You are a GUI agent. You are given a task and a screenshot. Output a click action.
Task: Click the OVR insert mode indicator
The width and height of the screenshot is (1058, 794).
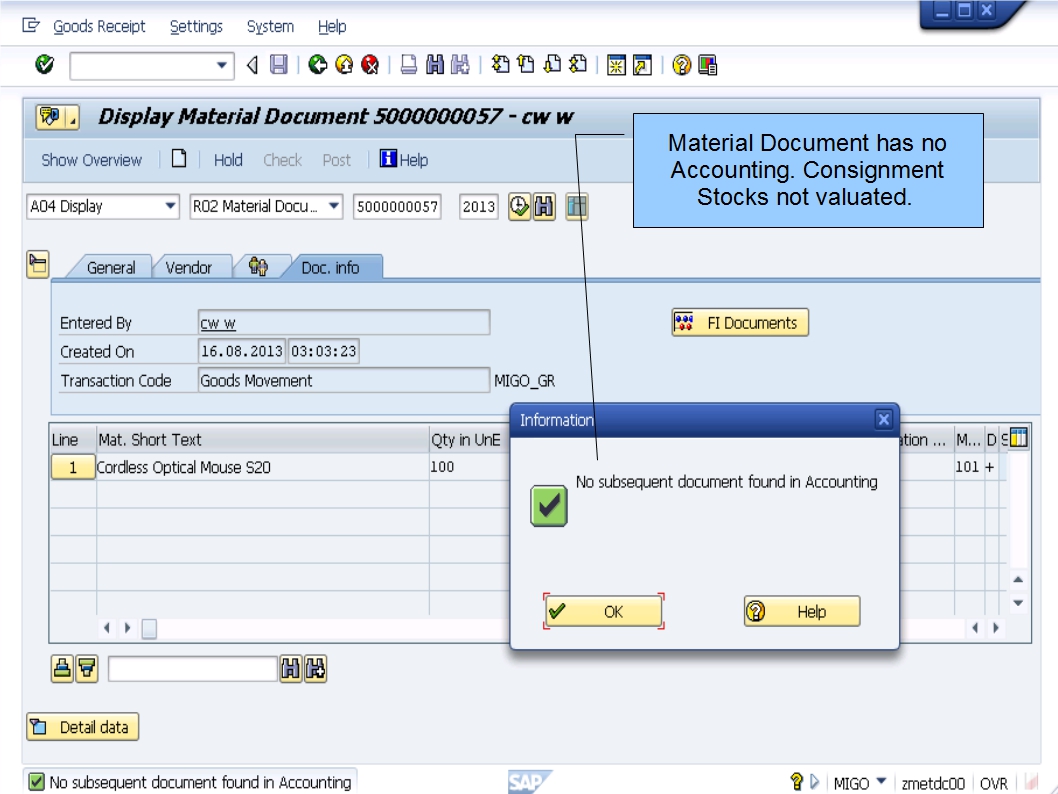click(x=993, y=783)
